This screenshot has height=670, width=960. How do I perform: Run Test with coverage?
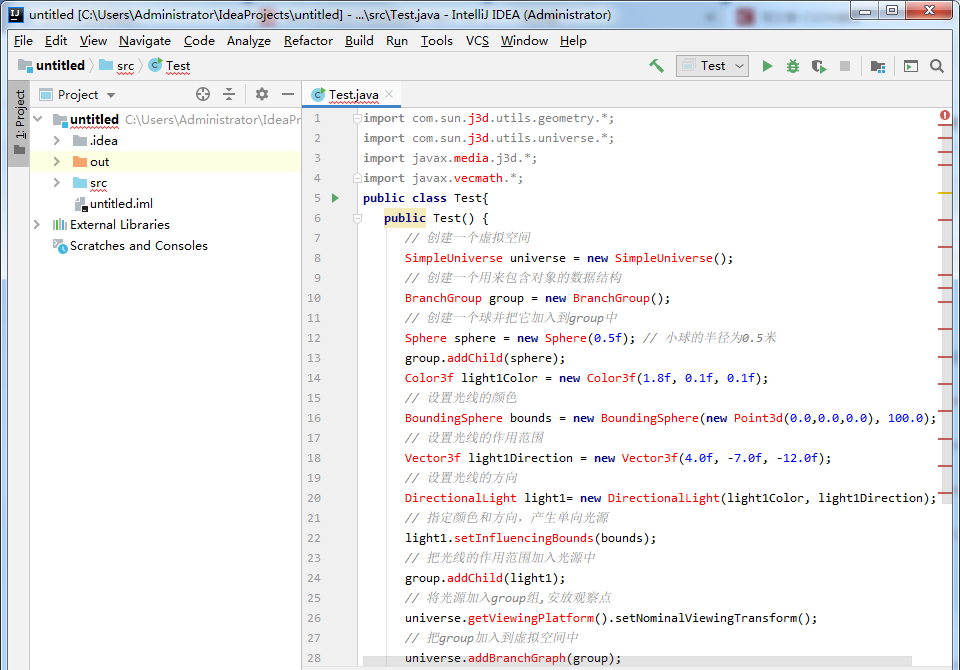pyautogui.click(x=818, y=65)
